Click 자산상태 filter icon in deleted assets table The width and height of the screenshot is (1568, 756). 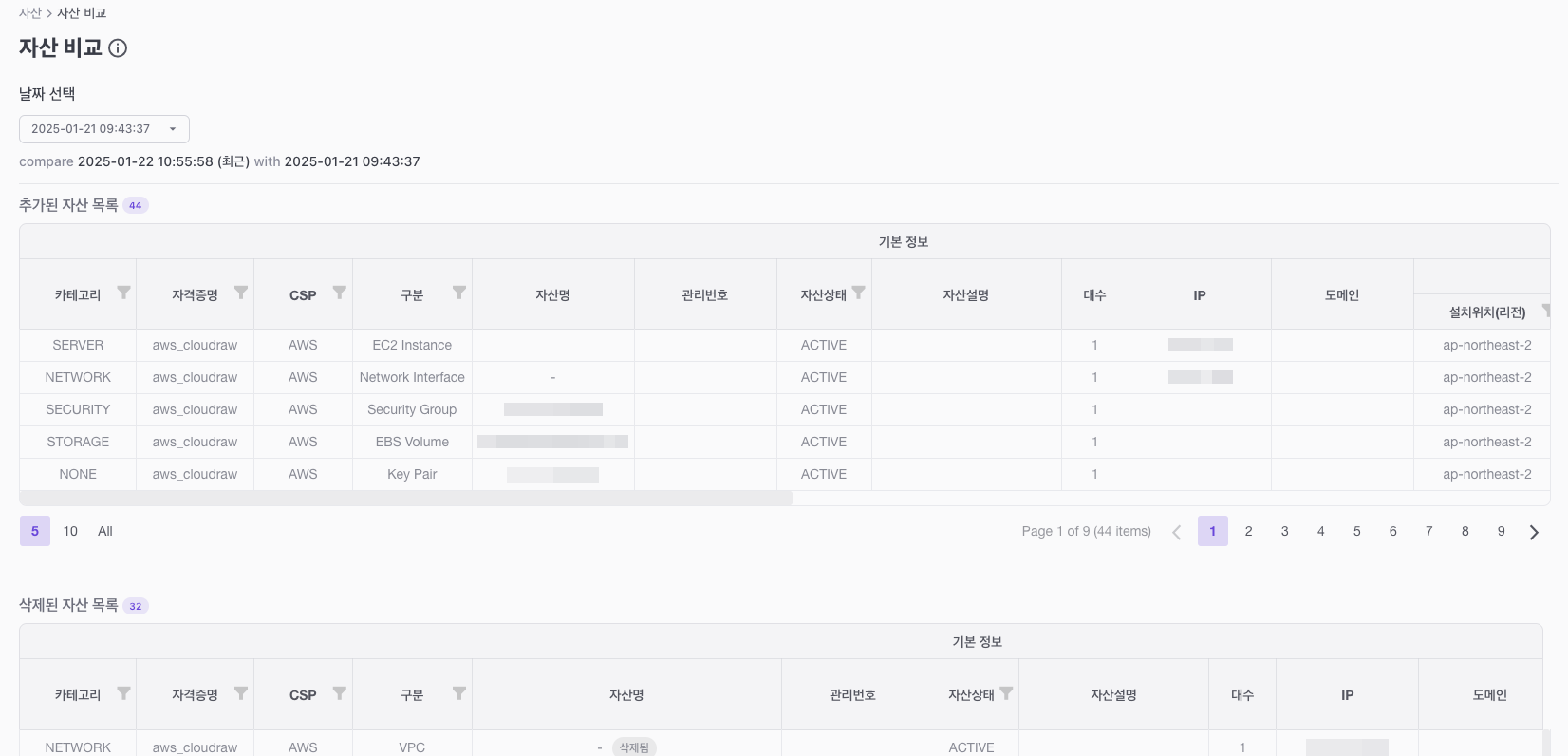[x=1006, y=693]
